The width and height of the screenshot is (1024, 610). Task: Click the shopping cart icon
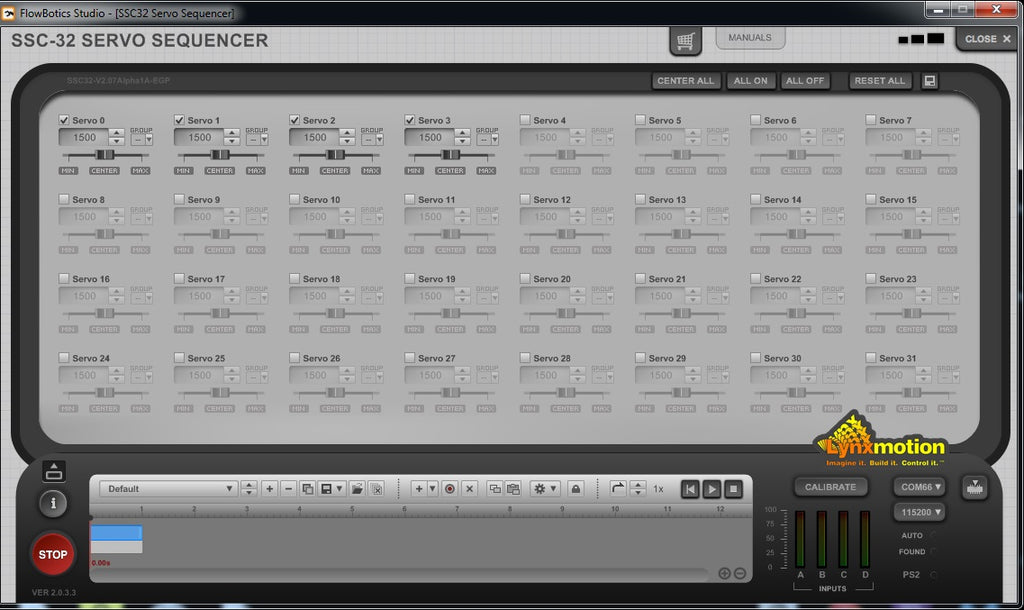pyautogui.click(x=685, y=41)
